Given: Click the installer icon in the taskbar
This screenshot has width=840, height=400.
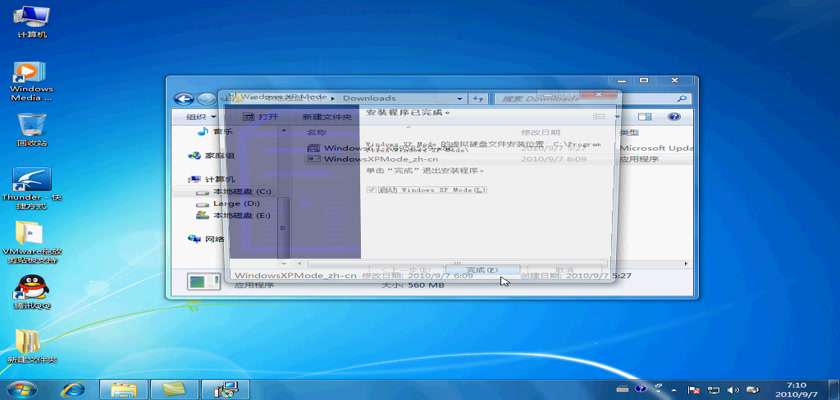Looking at the screenshot, I should (x=226, y=388).
